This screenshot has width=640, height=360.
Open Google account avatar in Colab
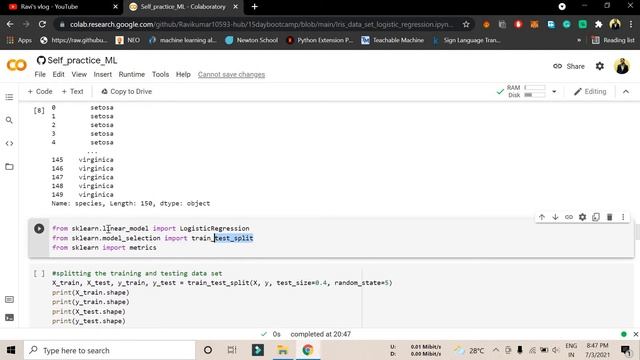(622, 66)
